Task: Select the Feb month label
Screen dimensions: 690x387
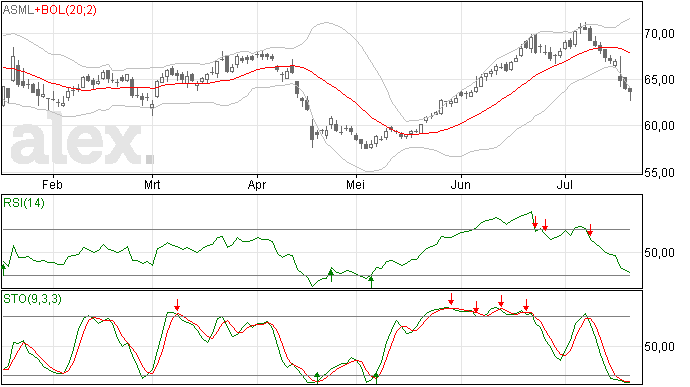Action: 52,184
